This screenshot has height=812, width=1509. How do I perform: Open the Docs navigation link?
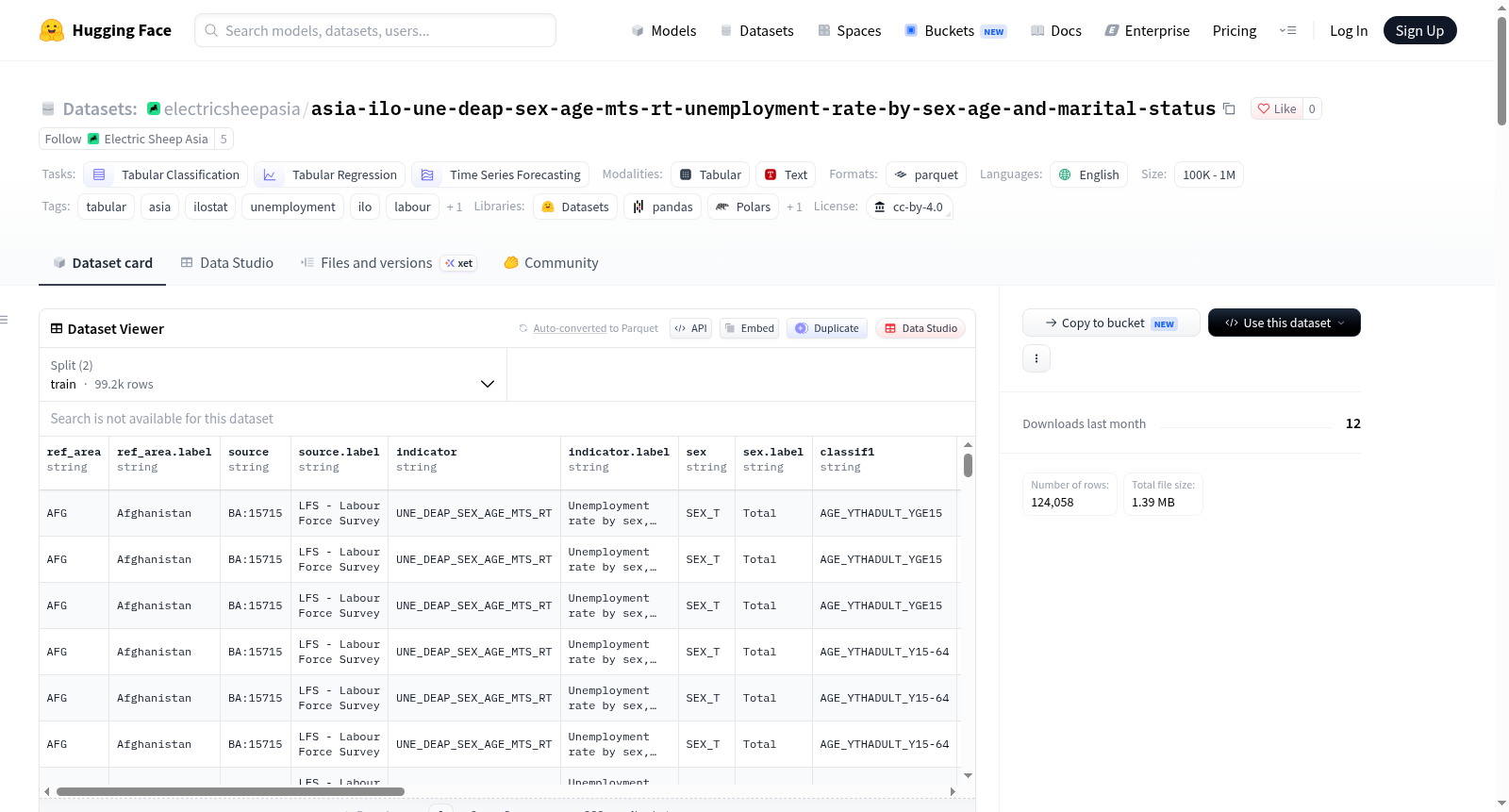(x=1056, y=30)
